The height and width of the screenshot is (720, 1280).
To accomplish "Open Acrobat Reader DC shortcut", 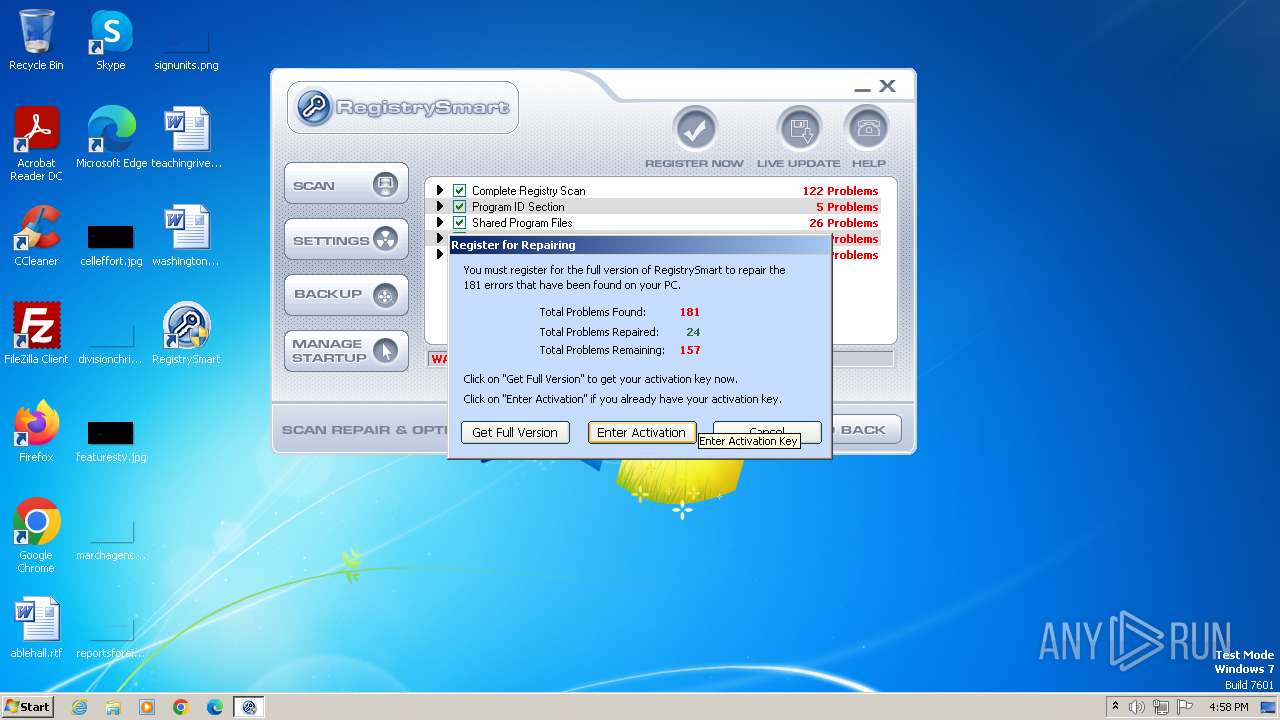I will point(36,144).
